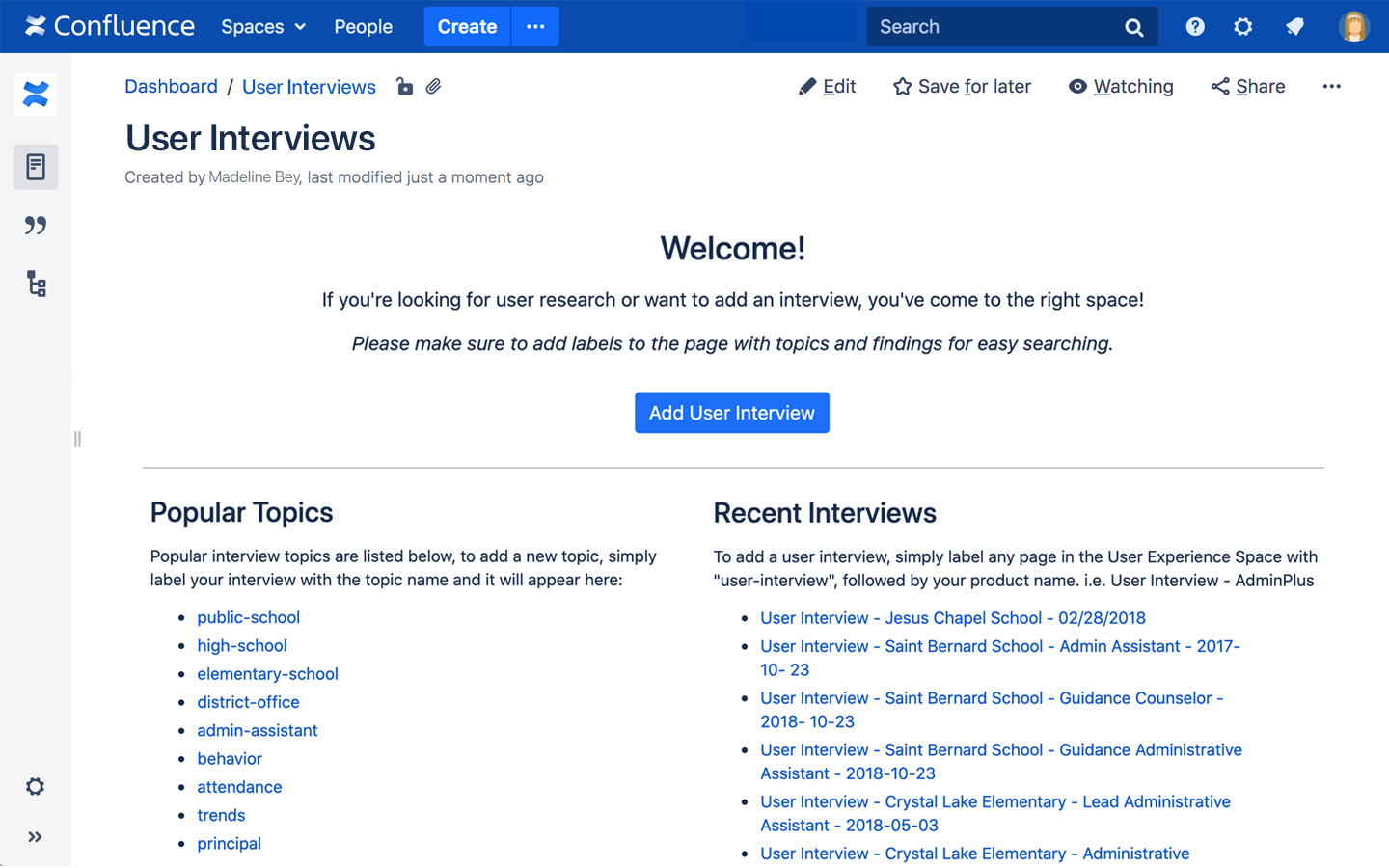1389x868 pixels.
Task: Click last modified just a moment ago
Action: click(x=425, y=177)
